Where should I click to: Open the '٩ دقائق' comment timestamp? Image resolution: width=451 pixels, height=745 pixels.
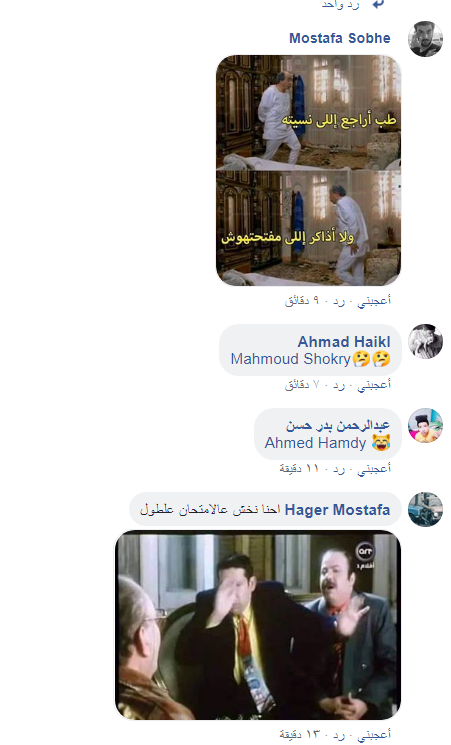[x=304, y=301]
